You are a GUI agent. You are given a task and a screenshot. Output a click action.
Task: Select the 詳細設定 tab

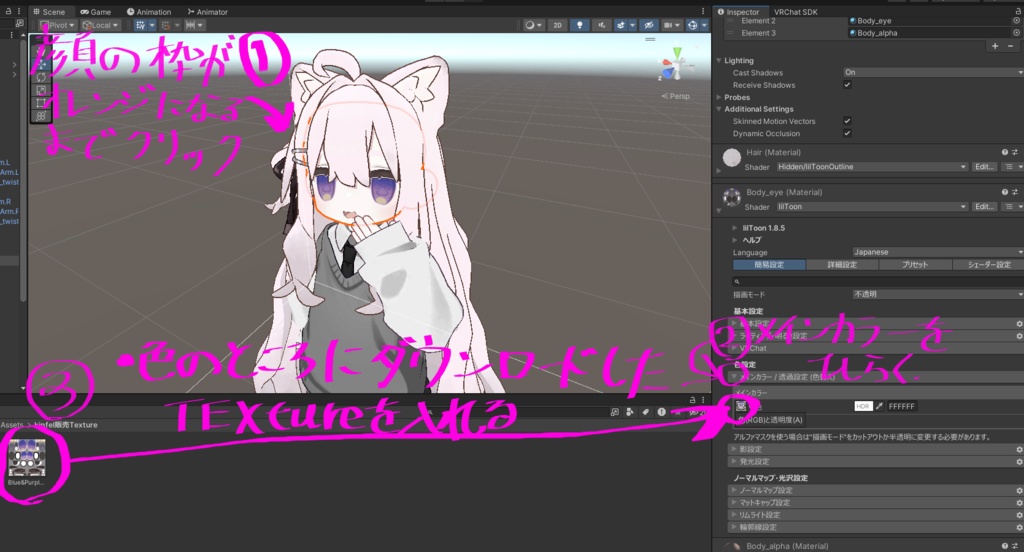click(842, 265)
